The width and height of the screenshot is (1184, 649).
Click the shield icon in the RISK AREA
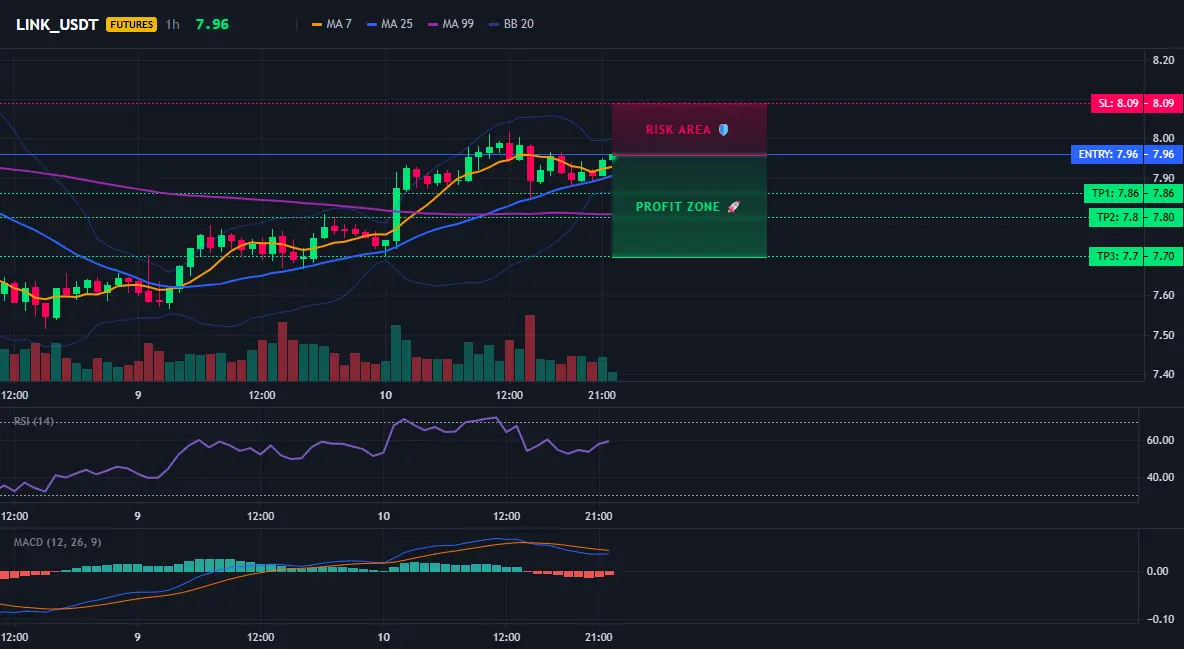click(723, 130)
